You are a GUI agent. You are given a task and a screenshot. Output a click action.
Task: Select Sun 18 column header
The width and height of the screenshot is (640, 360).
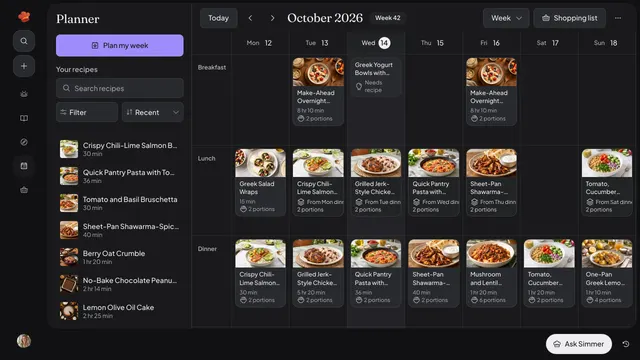(x=606, y=43)
